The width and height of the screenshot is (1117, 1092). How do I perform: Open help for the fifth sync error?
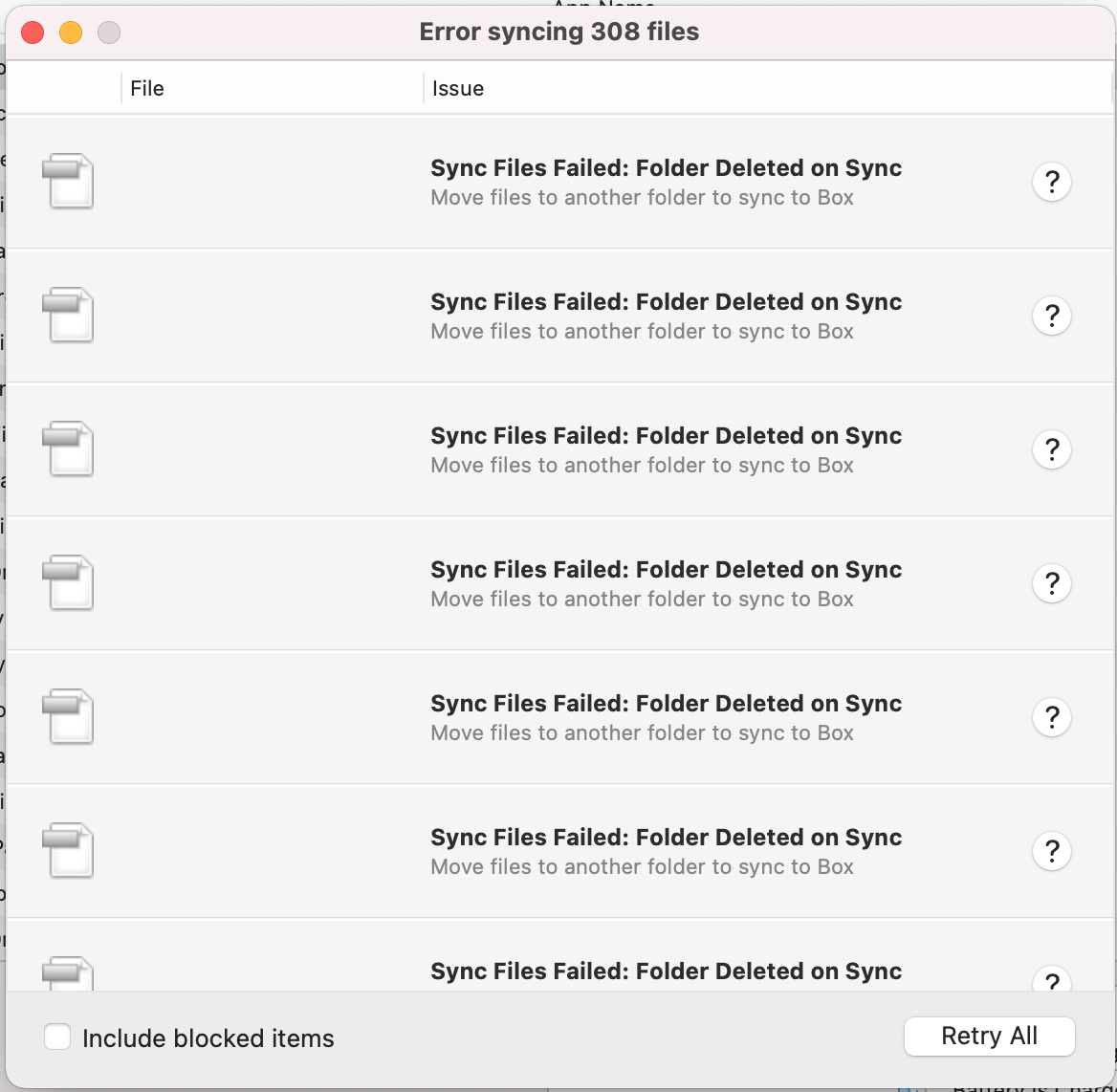(1052, 716)
